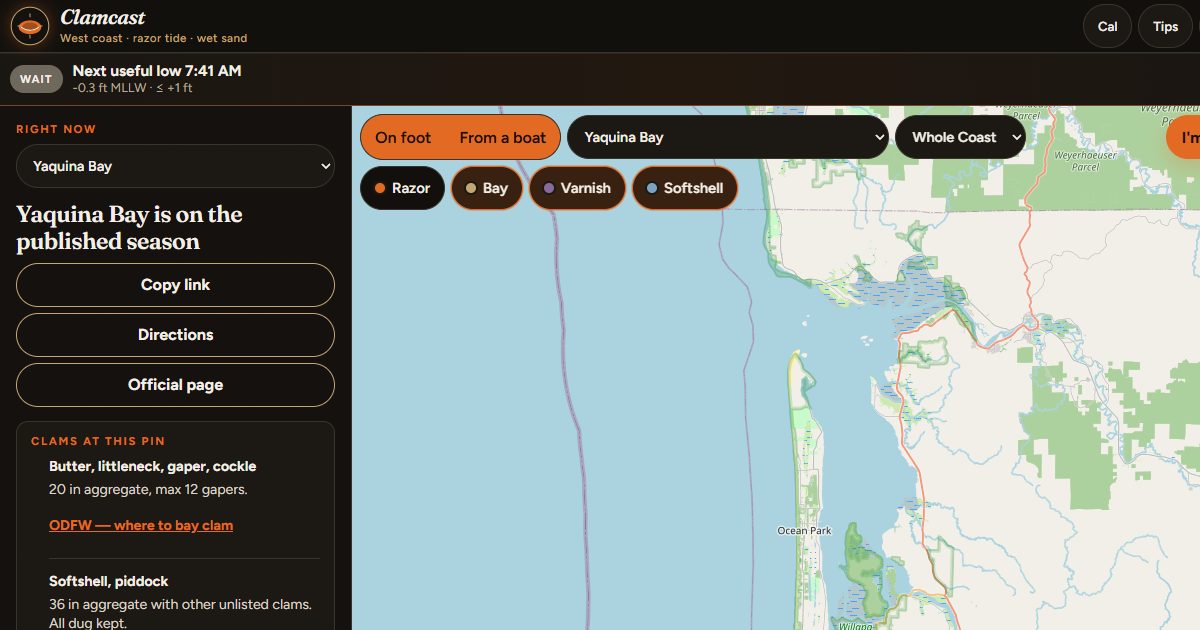Click the Clamcast title text

tap(102, 17)
